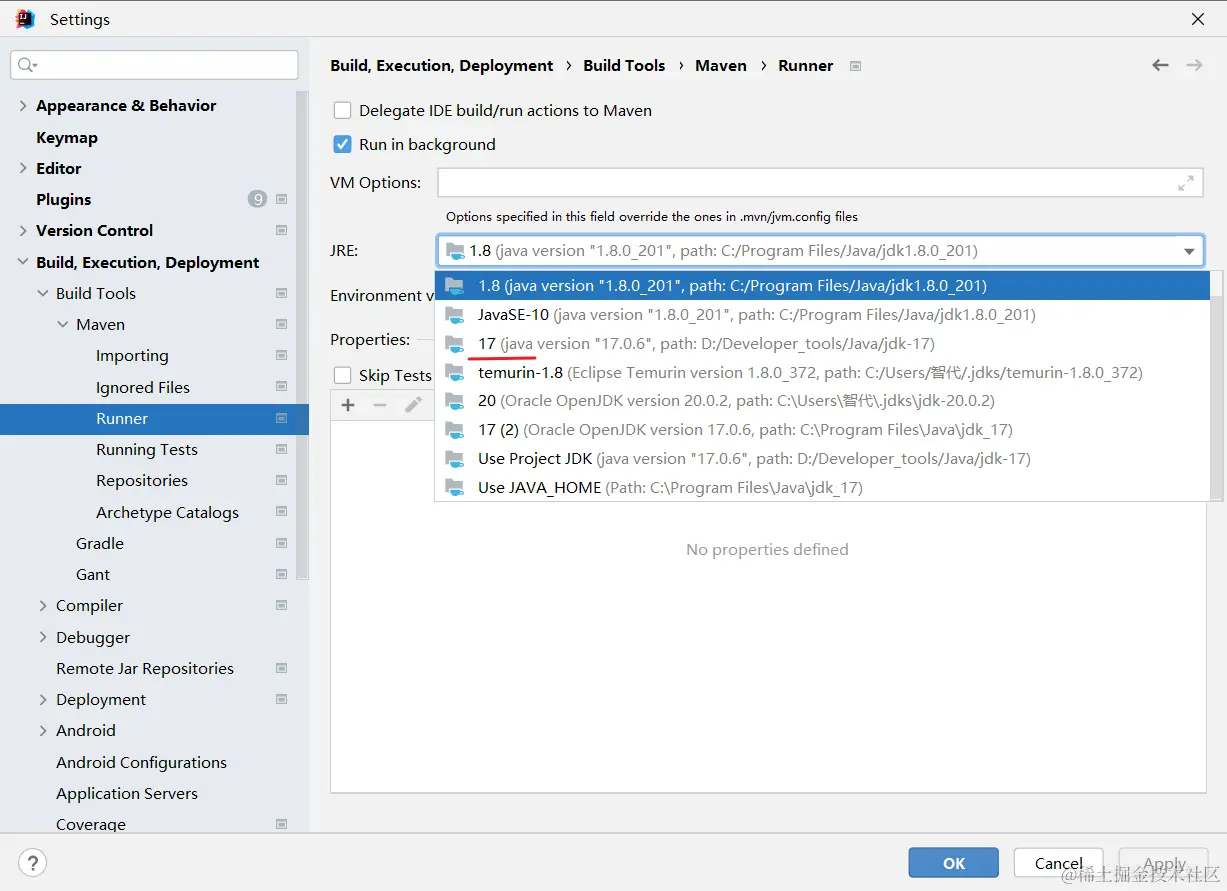Click the back navigation arrow
The height and width of the screenshot is (891, 1227).
[1160, 65]
